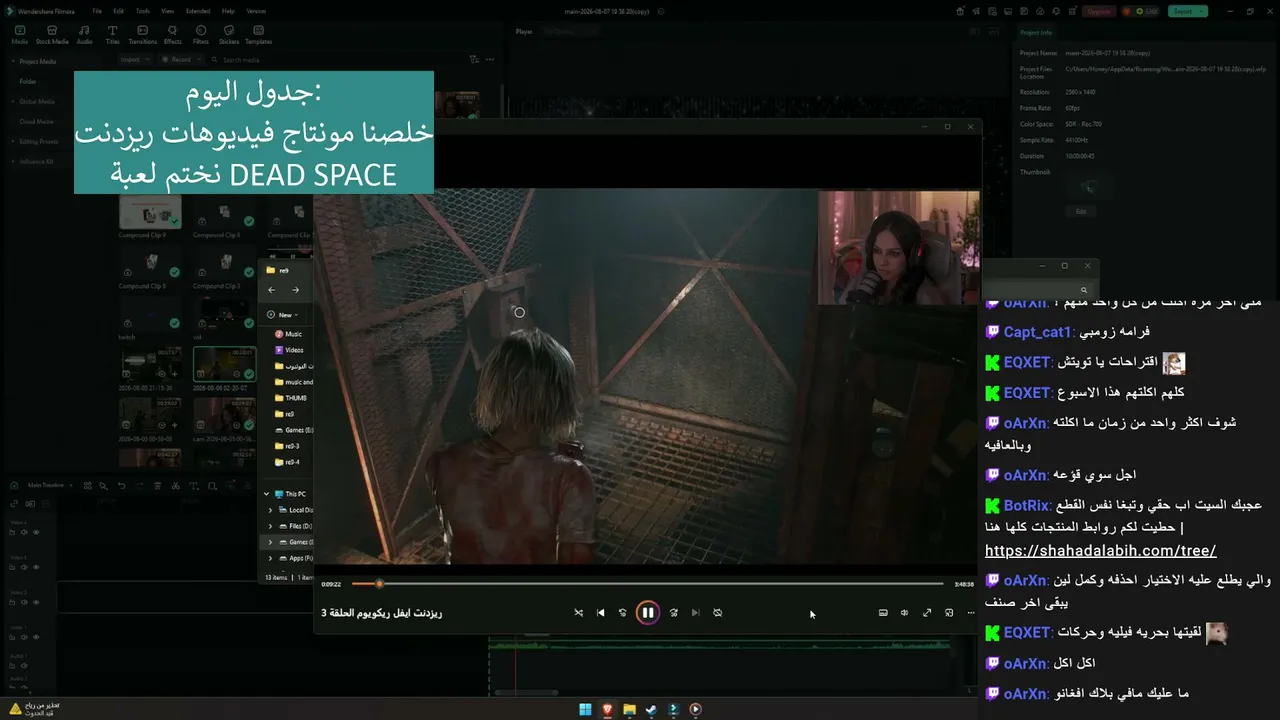The width and height of the screenshot is (1280, 720).
Task: Pause the video with the round pause button
Action: pyautogui.click(x=648, y=613)
